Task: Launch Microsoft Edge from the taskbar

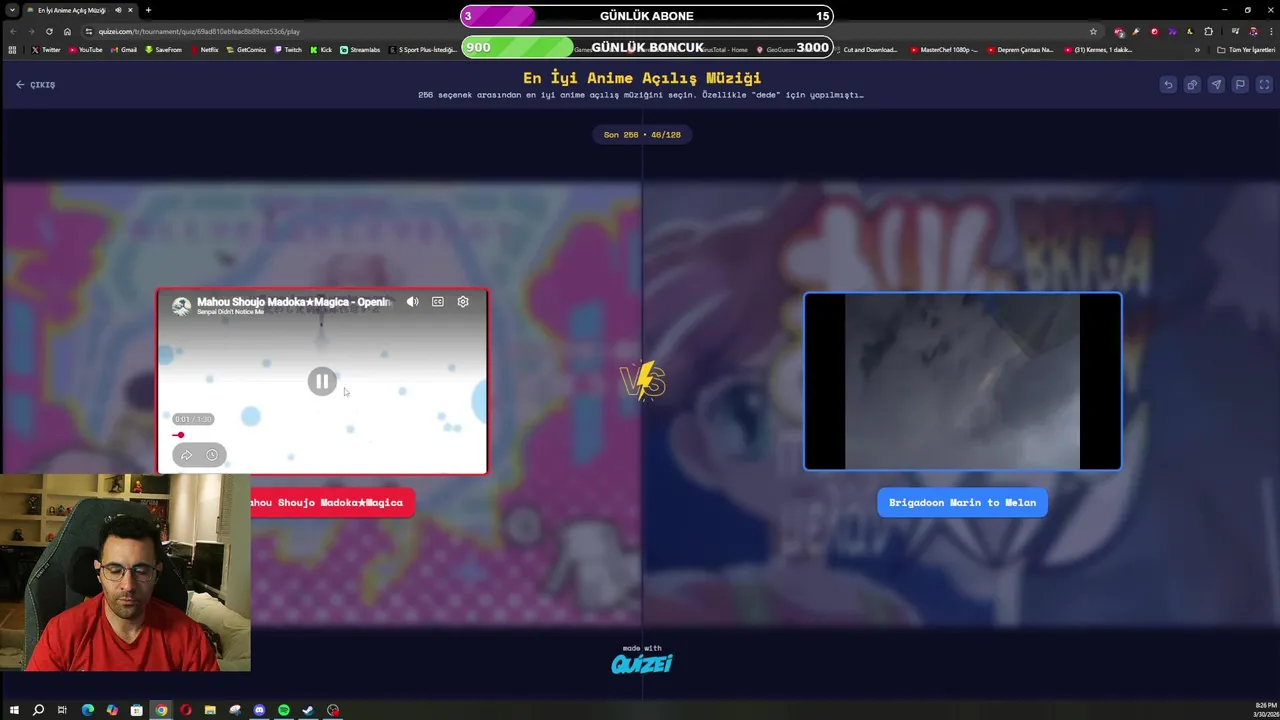Action: pos(87,710)
